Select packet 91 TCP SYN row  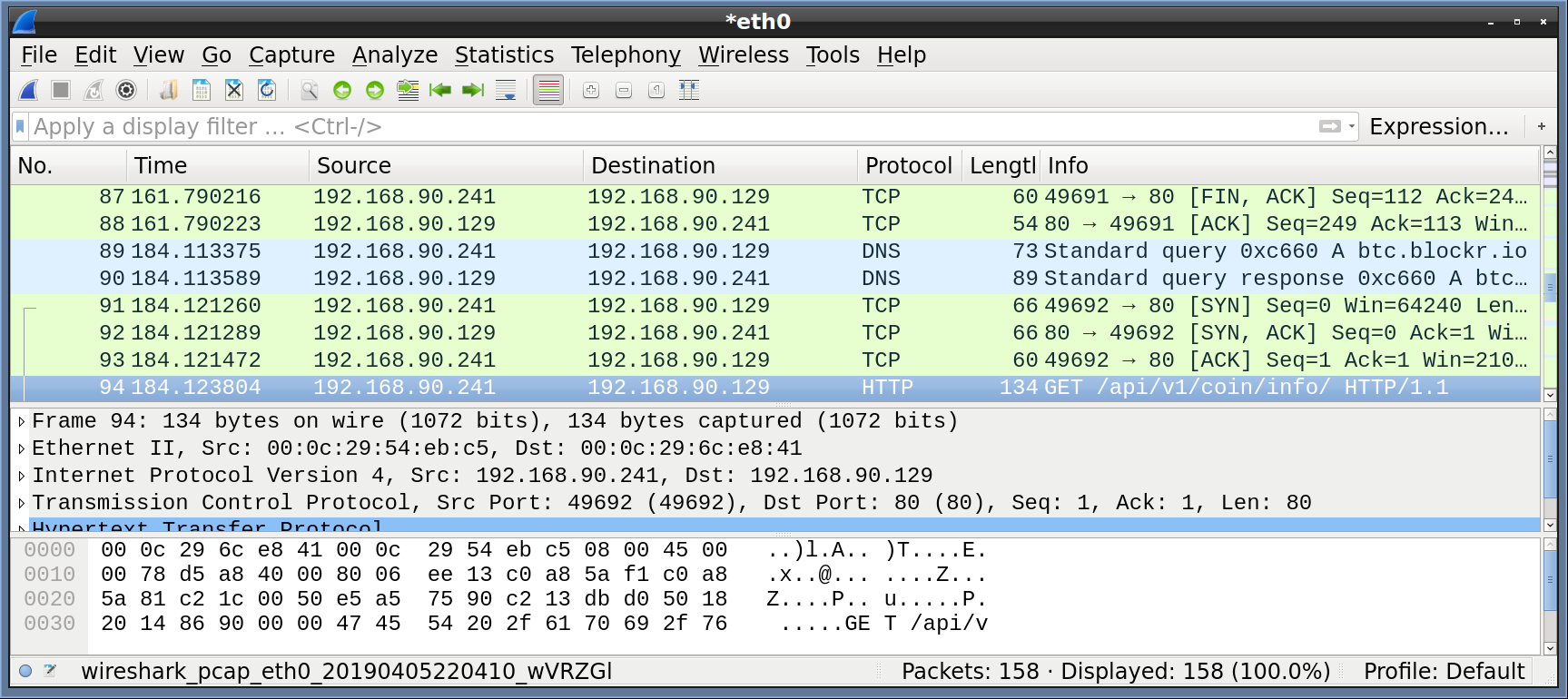tap(775, 306)
